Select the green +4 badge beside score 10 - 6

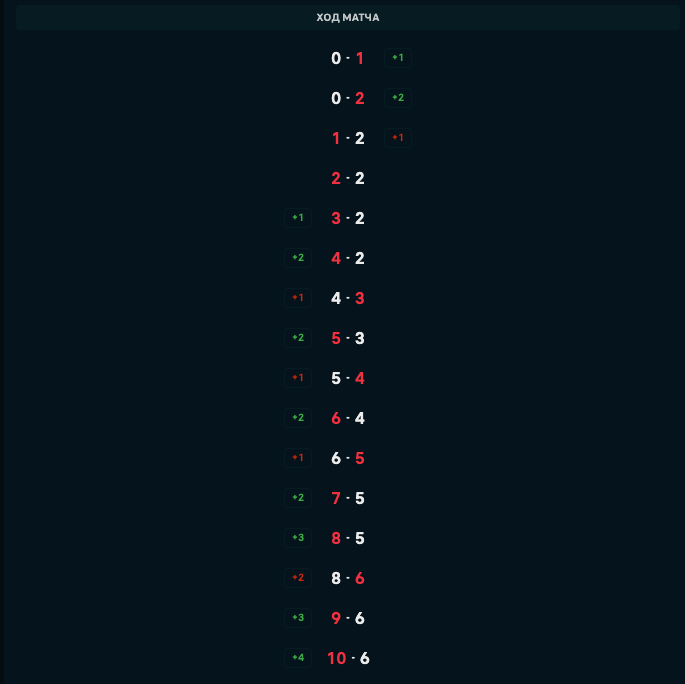tap(298, 658)
